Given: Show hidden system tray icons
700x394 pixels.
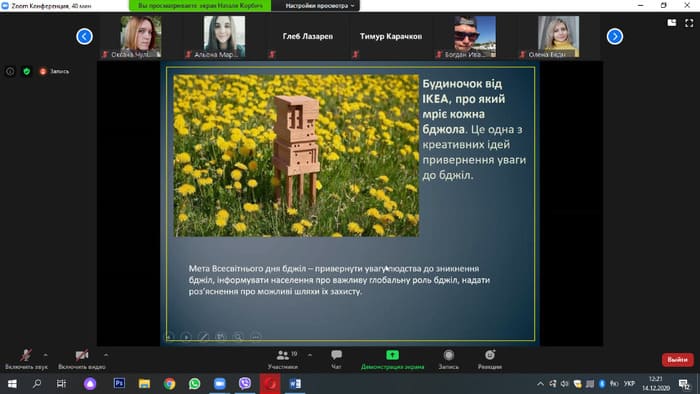Looking at the screenshot, I should (540, 384).
